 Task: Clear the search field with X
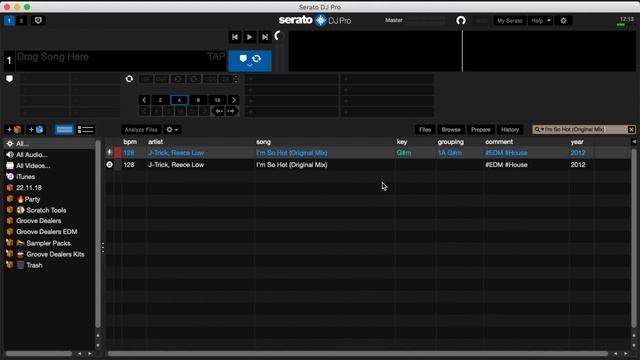click(x=631, y=130)
